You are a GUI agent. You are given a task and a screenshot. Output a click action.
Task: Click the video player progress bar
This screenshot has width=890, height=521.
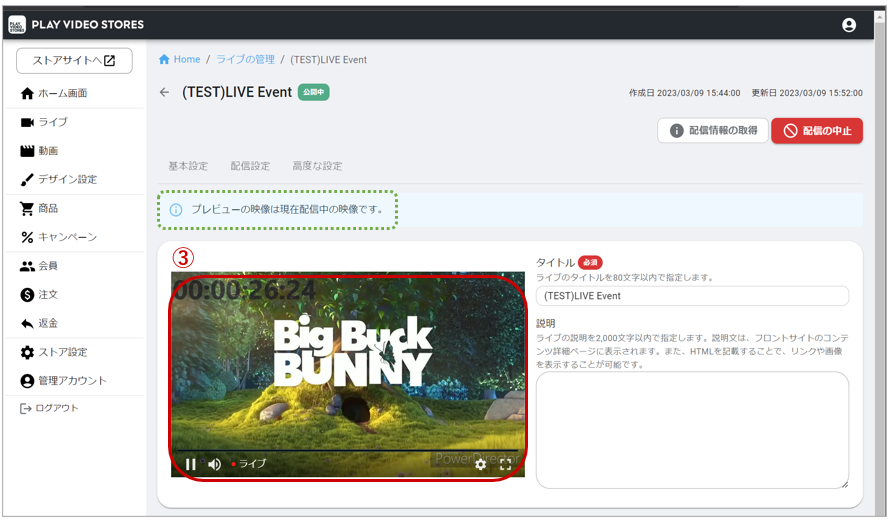tap(347, 451)
